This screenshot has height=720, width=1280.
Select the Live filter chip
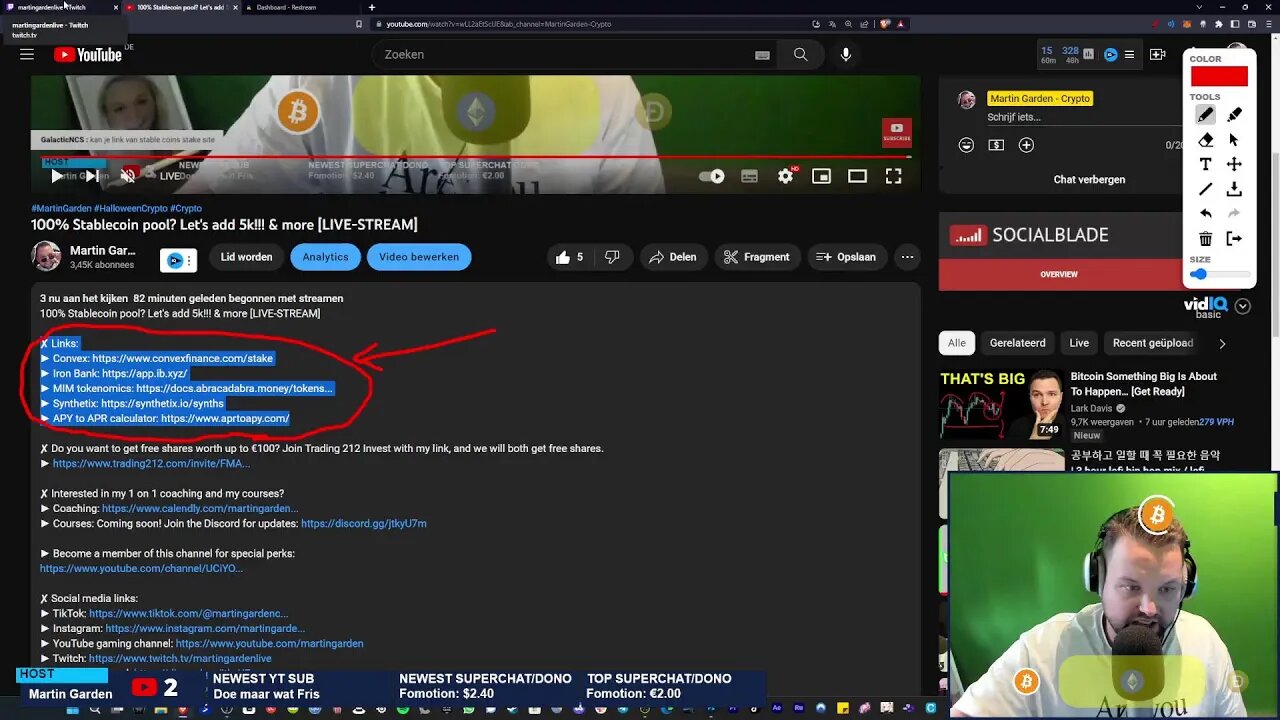pos(1079,343)
